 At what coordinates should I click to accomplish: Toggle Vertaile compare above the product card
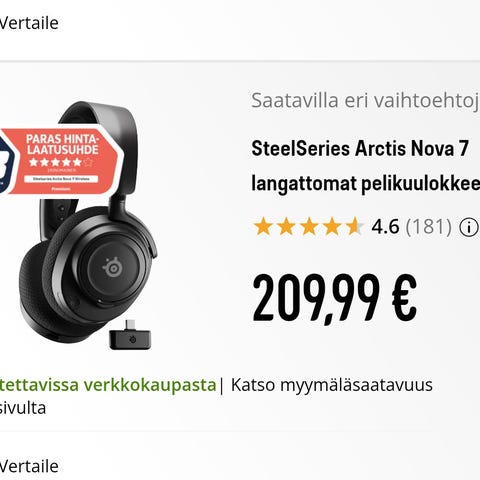(x=29, y=23)
